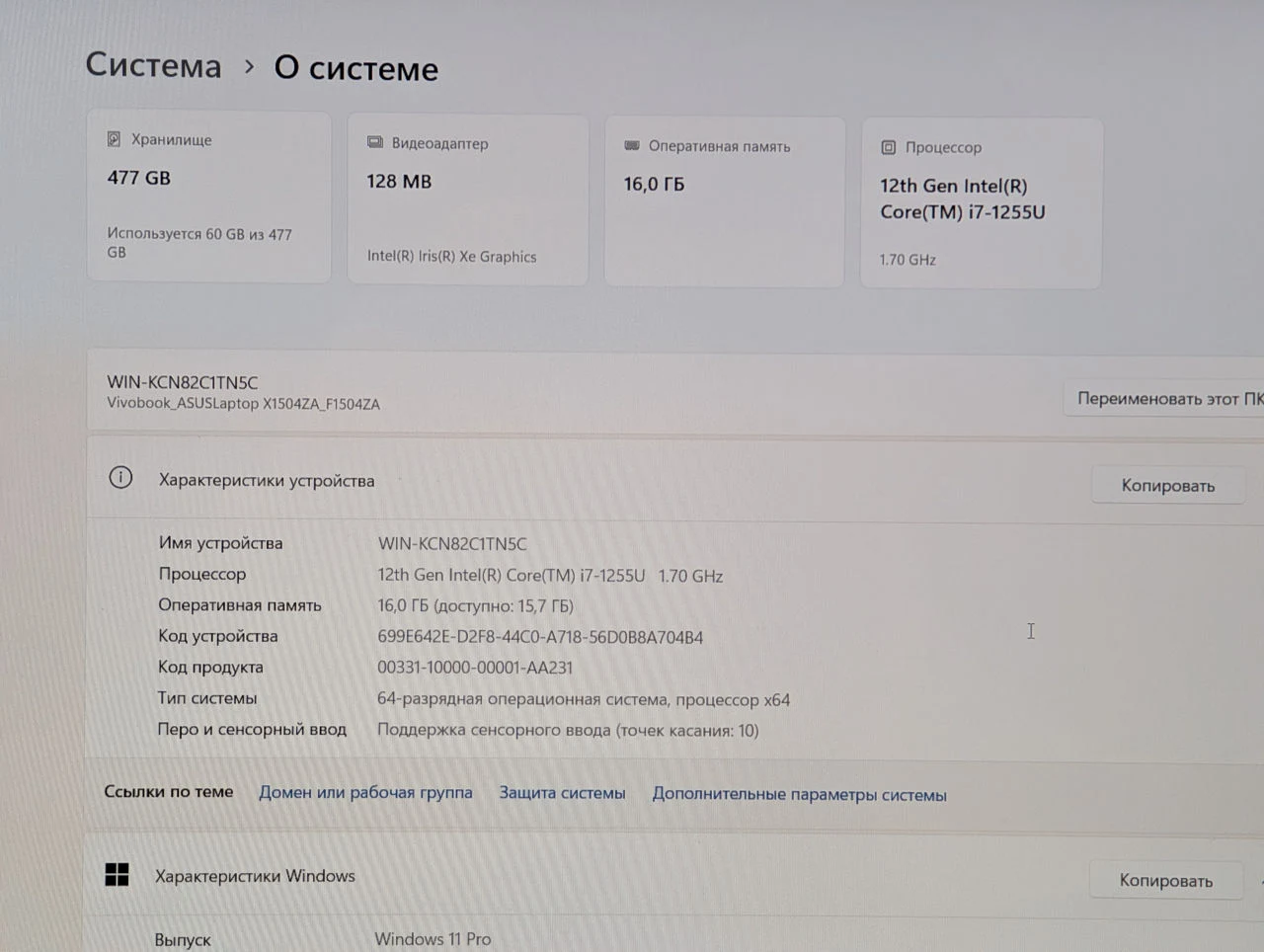Image resolution: width=1264 pixels, height=952 pixels.
Task: Click the 16,0 ГБ (доступно: 15,7 ГБ) value
Action: 475,605
